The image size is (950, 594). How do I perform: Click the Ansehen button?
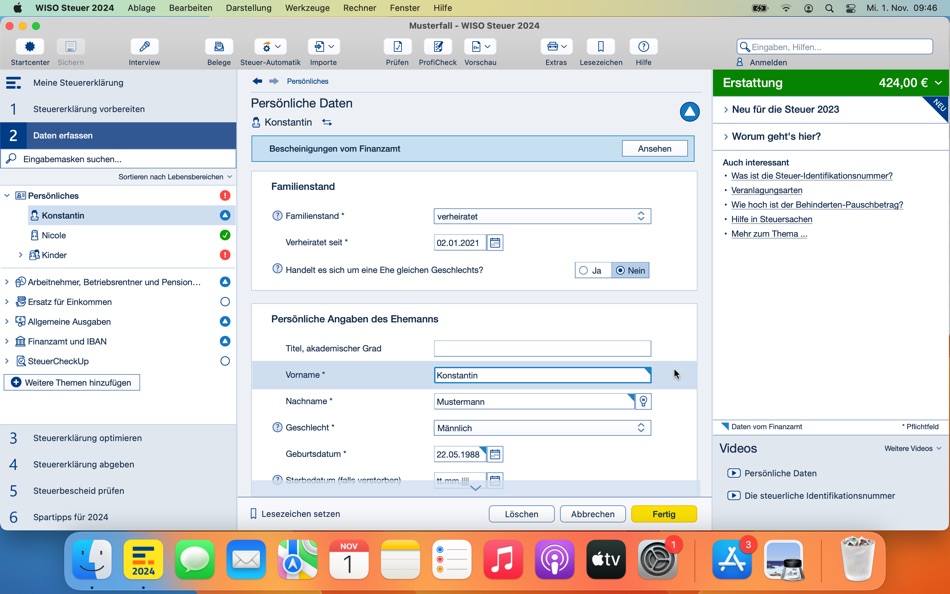(x=654, y=148)
